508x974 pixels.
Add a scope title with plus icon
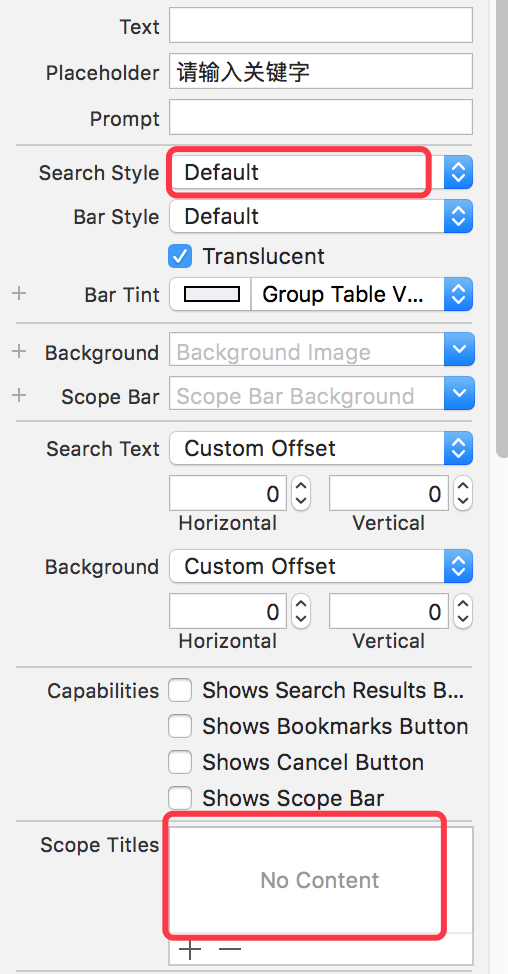pyautogui.click(x=190, y=950)
